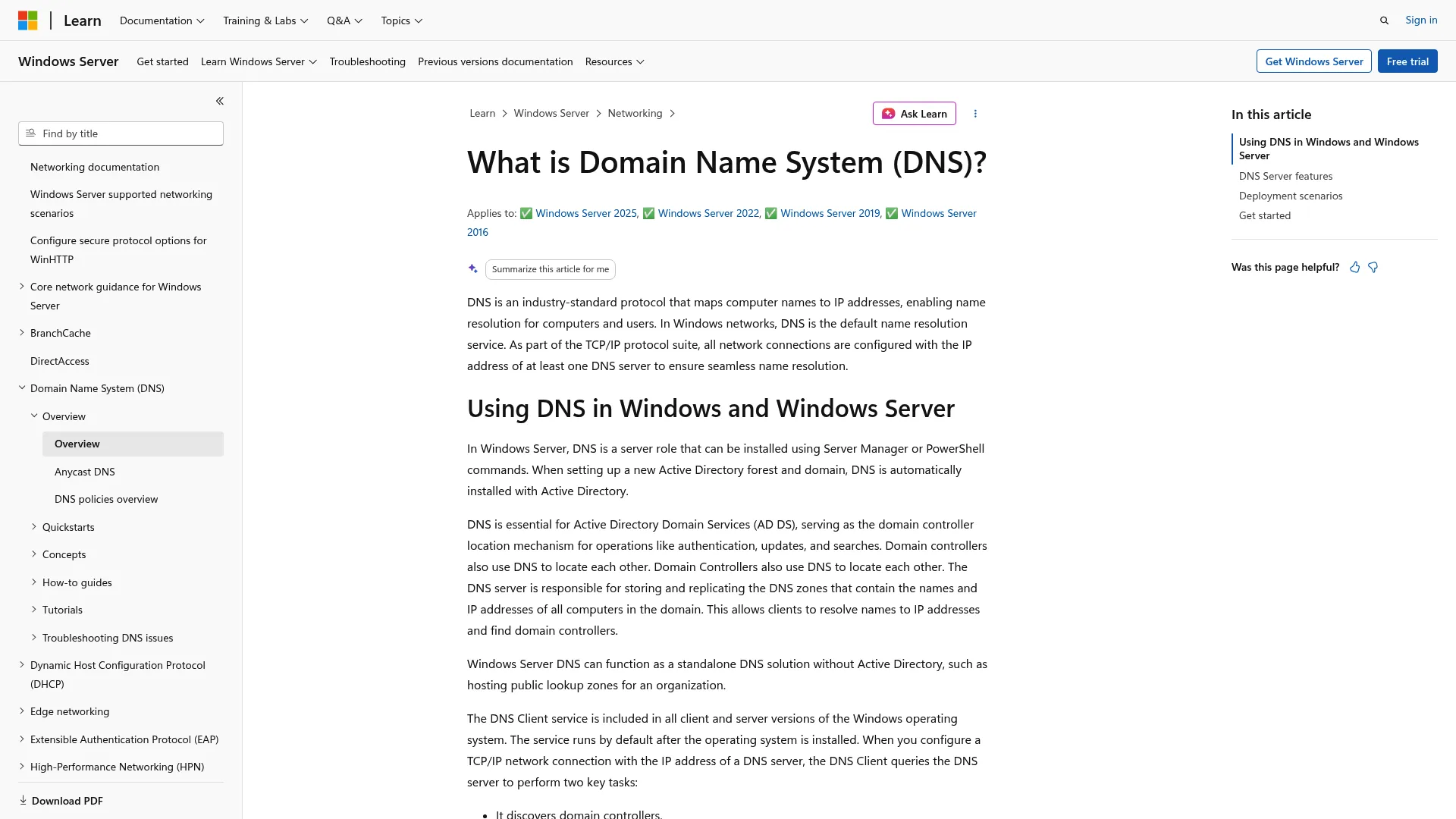The image size is (1456, 819).
Task: Select Anycast DNS in sidebar
Action: (x=85, y=472)
